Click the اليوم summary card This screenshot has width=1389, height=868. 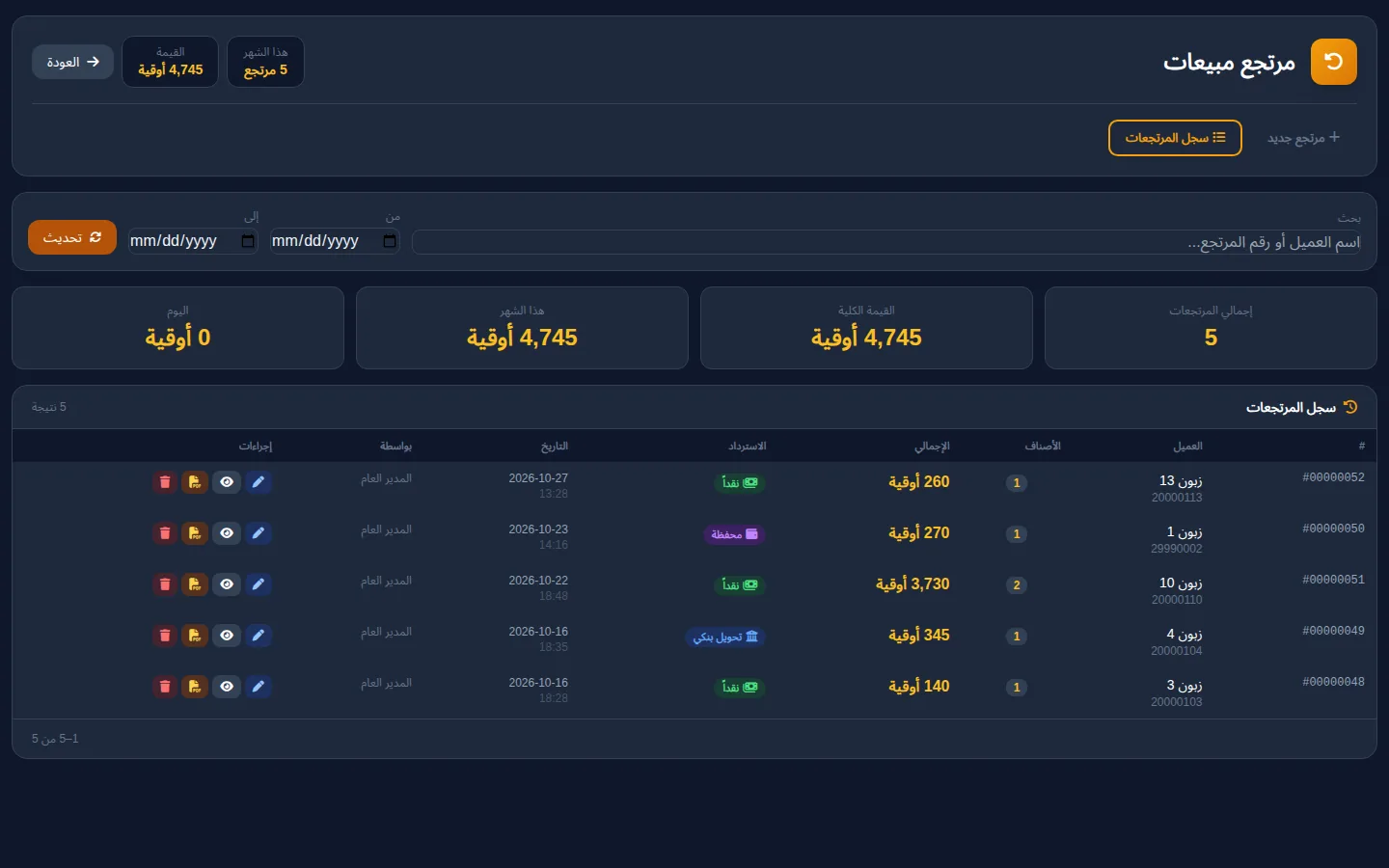(177, 328)
